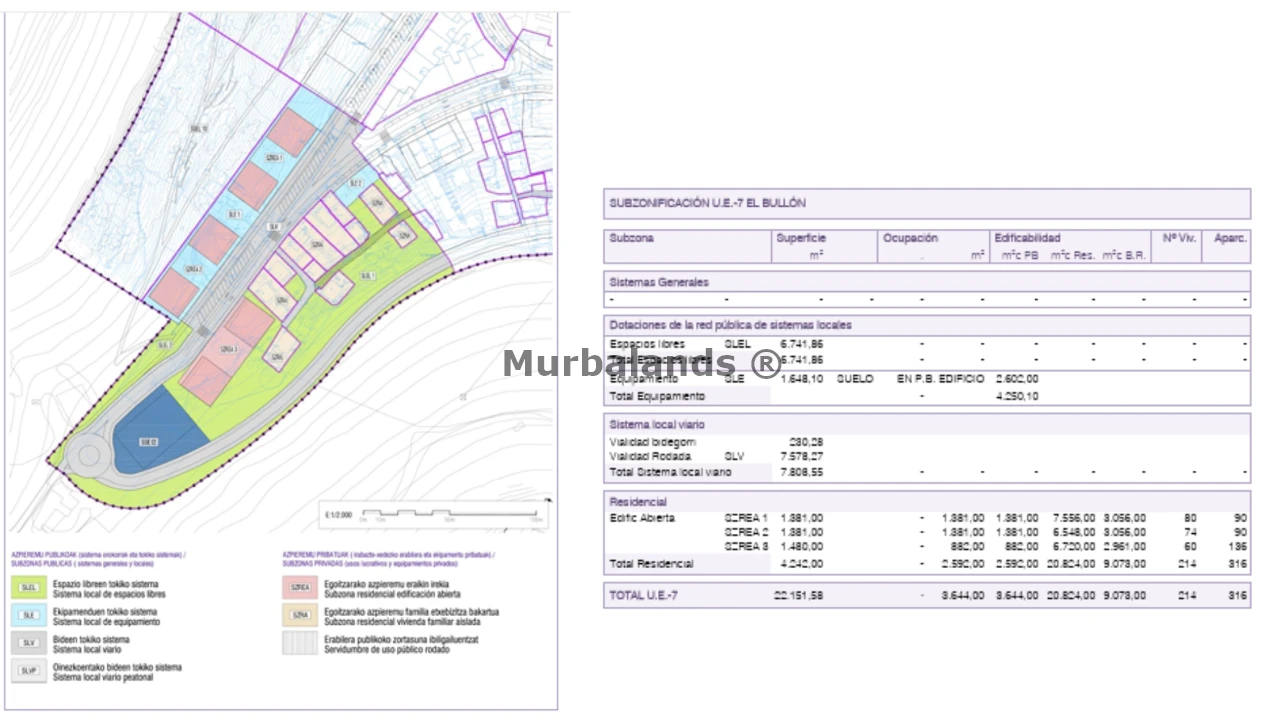Click the Murbalands watermark text
This screenshot has height=720, width=1280.
(641, 363)
